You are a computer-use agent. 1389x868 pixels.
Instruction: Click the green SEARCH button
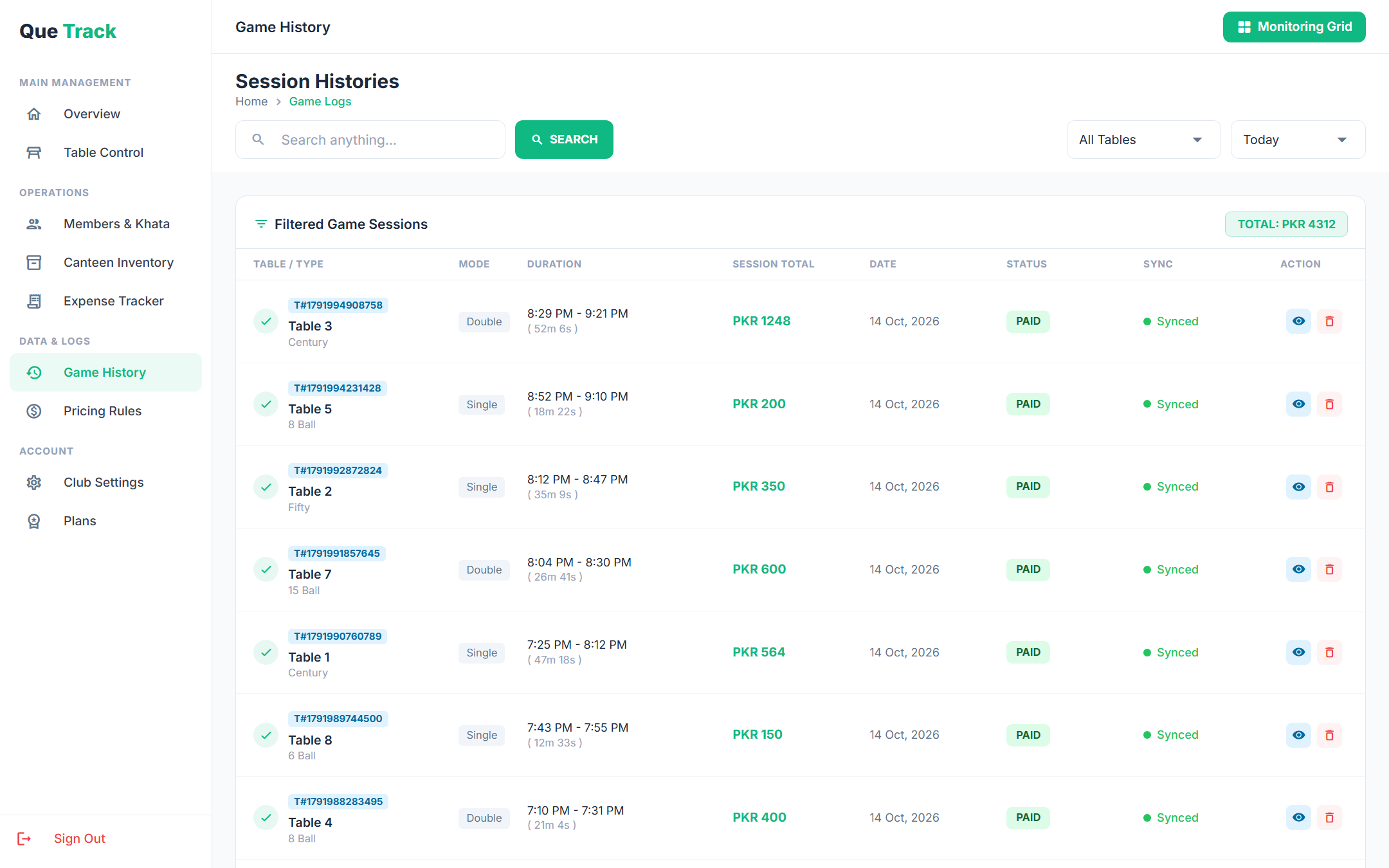564,140
